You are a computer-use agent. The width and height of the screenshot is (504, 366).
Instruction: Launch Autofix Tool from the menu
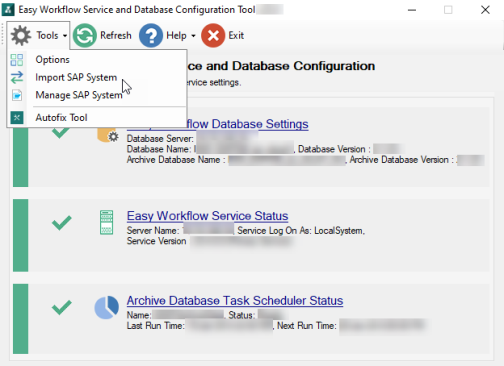(97, 118)
